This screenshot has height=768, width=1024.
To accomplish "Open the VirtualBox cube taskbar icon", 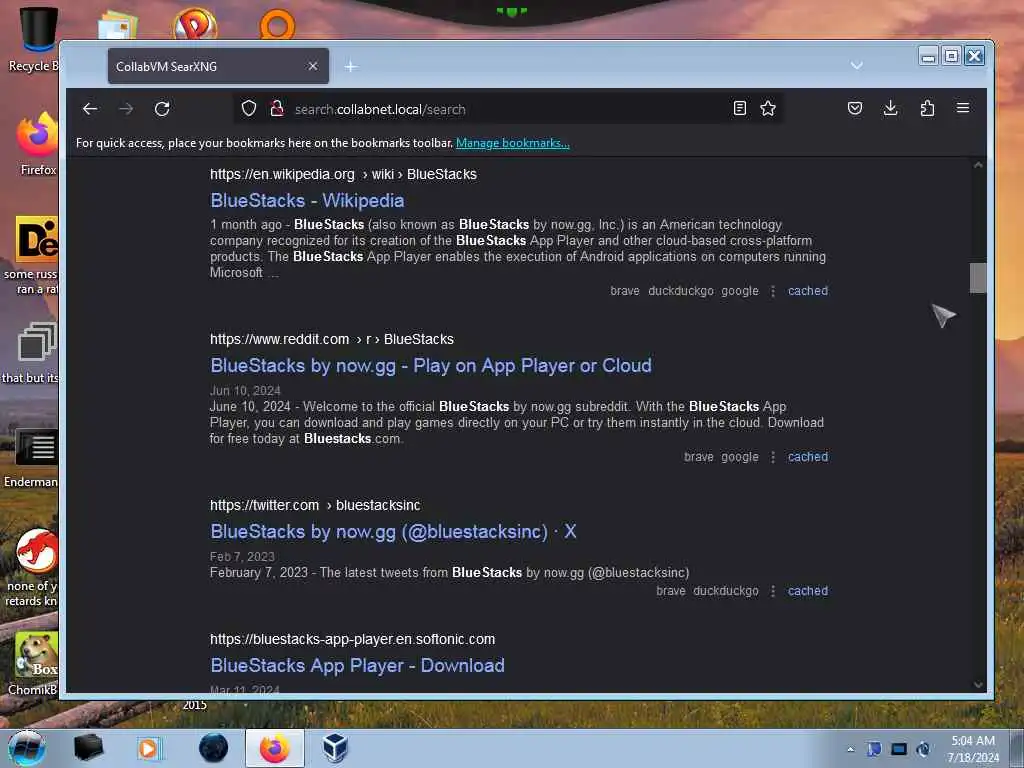I will [x=335, y=748].
